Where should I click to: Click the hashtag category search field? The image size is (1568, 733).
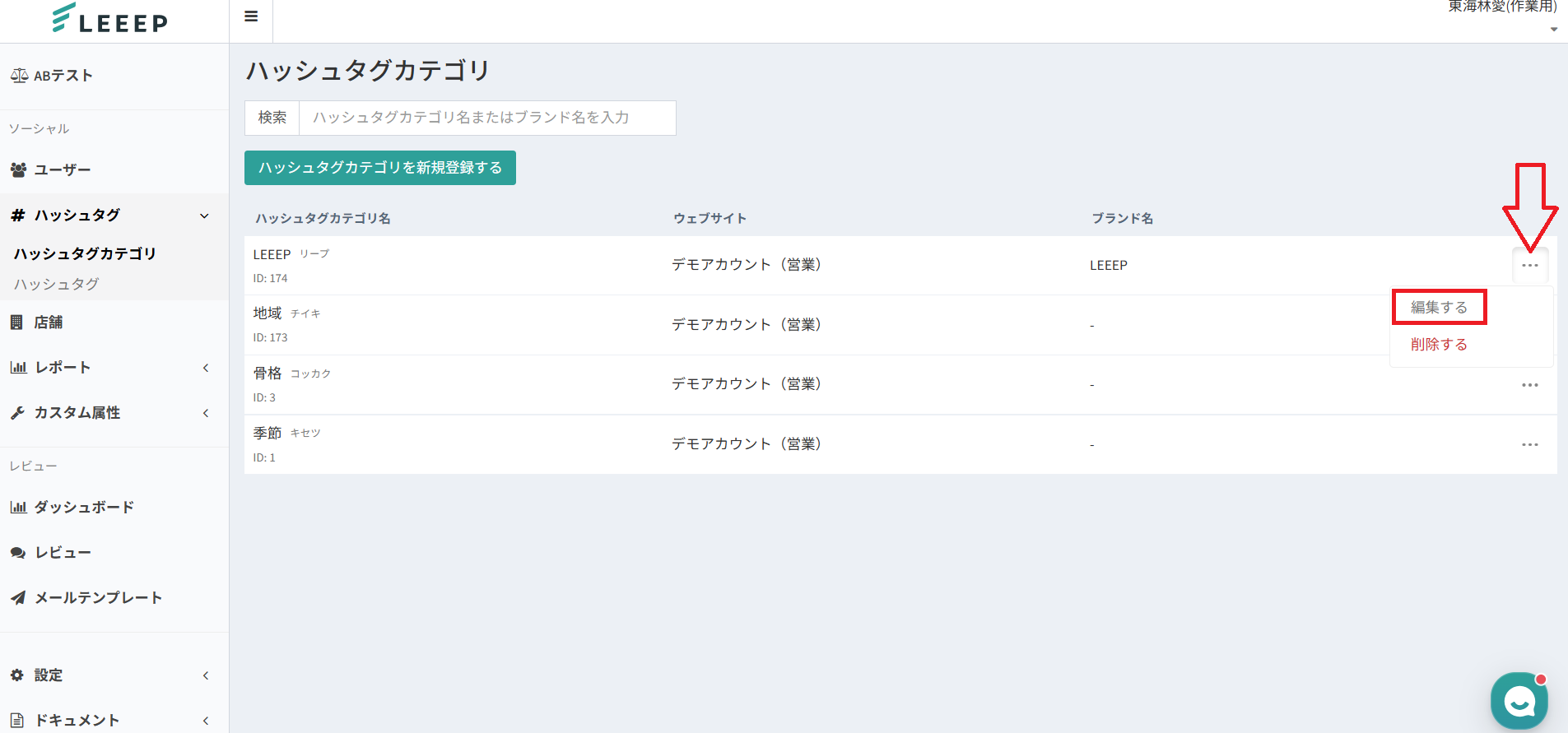(x=487, y=118)
